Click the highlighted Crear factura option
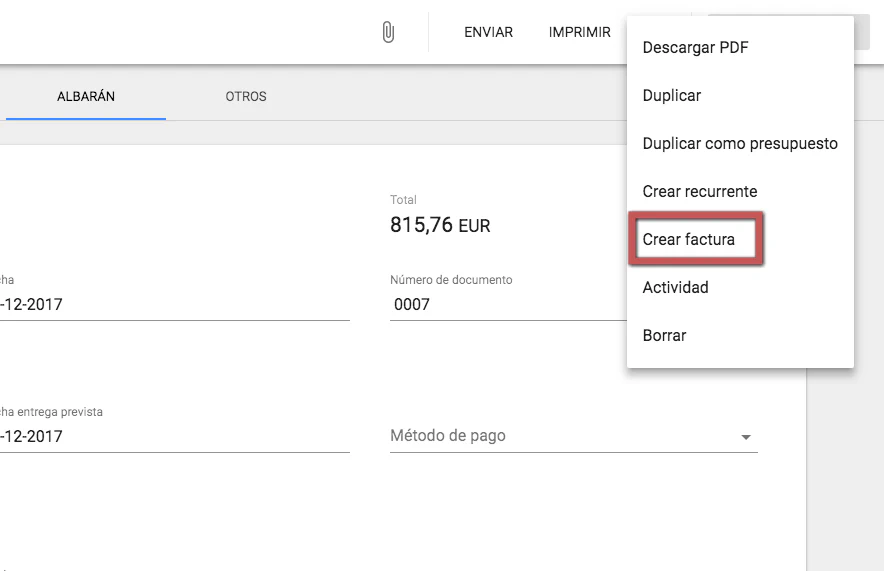Image resolution: width=884 pixels, height=571 pixels. coord(689,240)
